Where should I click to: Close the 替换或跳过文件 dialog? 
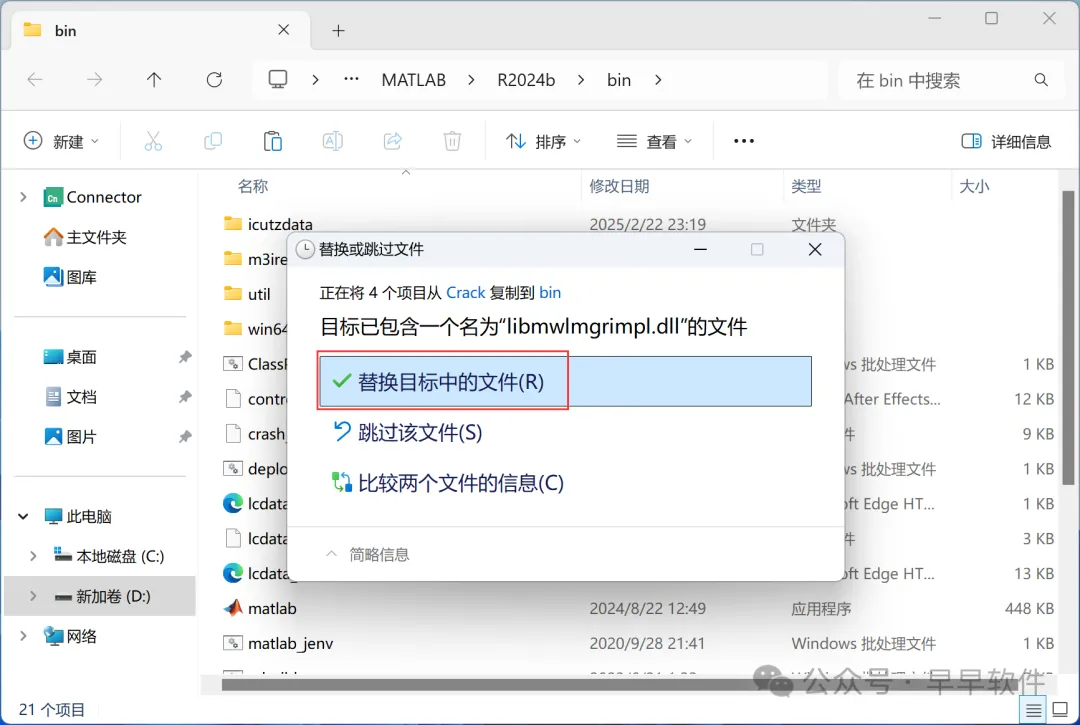pyautogui.click(x=815, y=249)
